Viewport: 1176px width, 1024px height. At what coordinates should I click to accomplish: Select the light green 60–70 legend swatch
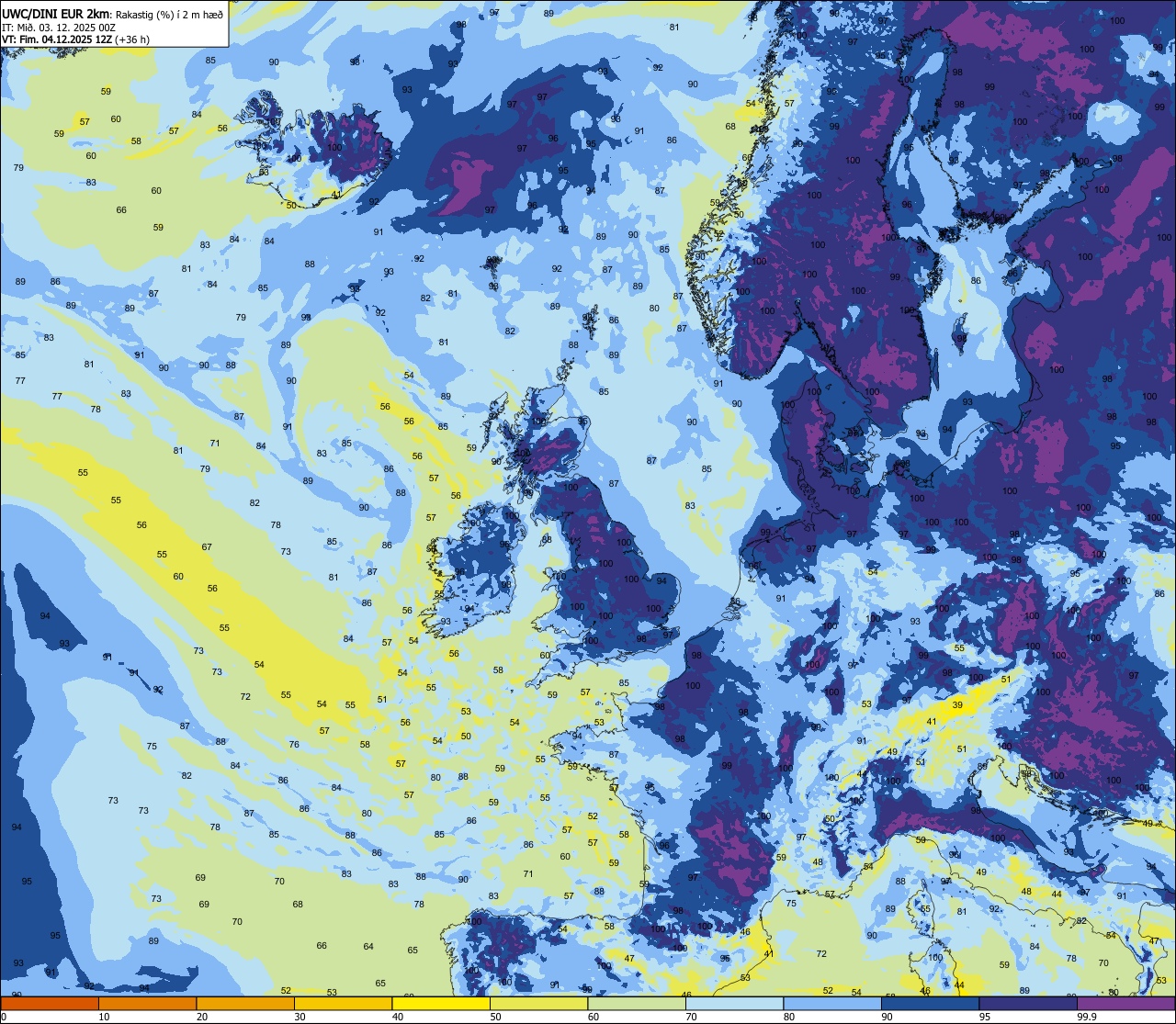tap(637, 1003)
